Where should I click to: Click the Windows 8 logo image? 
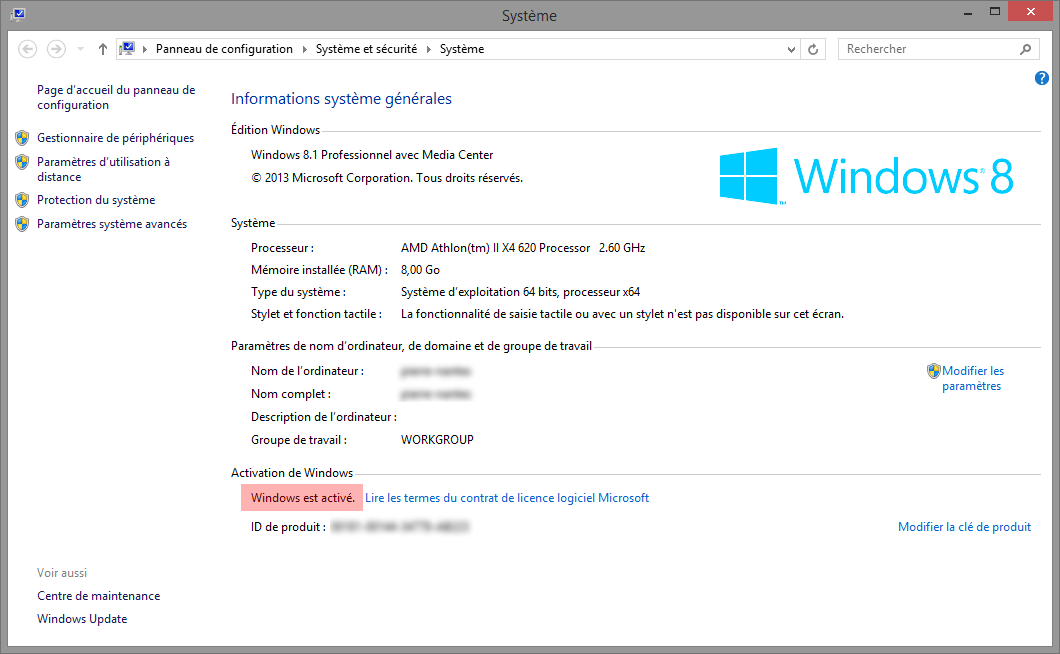click(867, 177)
